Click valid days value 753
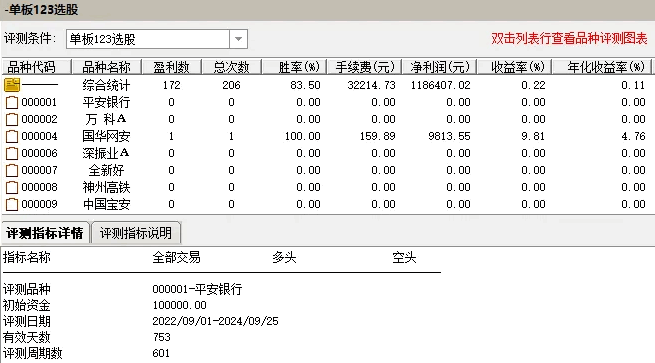This screenshot has height=363, width=655. point(161,337)
